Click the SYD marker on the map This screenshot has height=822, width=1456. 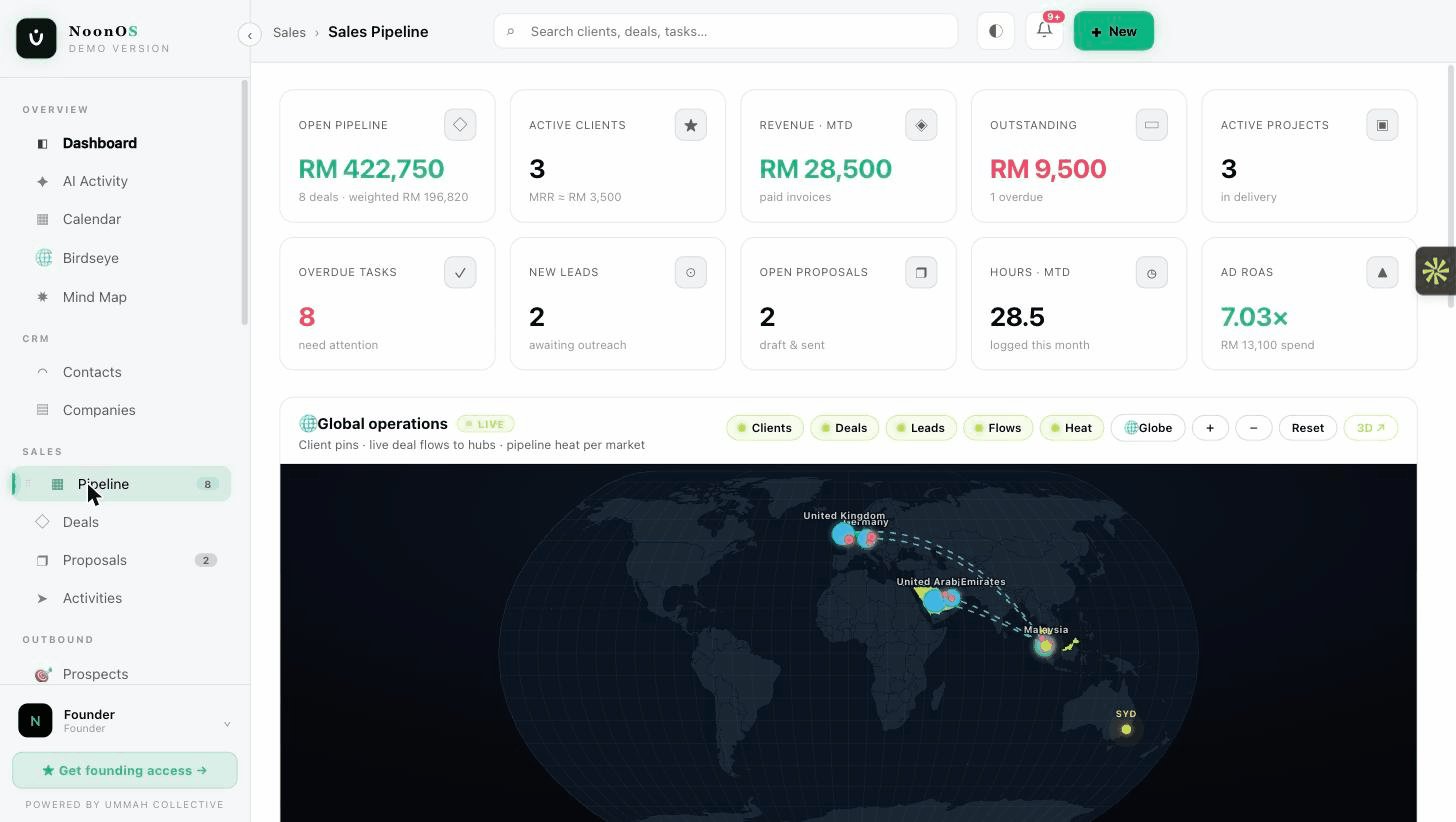click(x=1126, y=729)
